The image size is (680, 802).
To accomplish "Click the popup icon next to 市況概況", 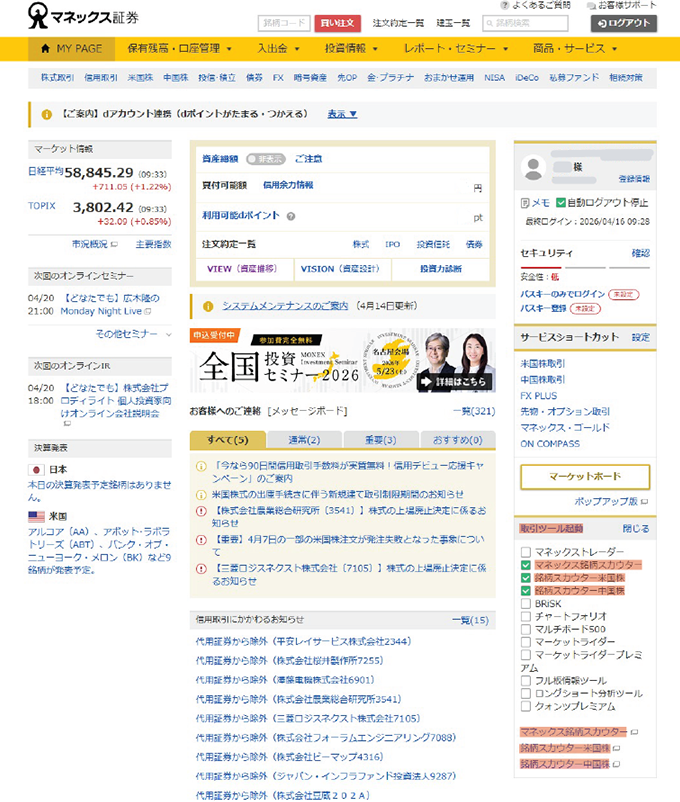I will (114, 244).
